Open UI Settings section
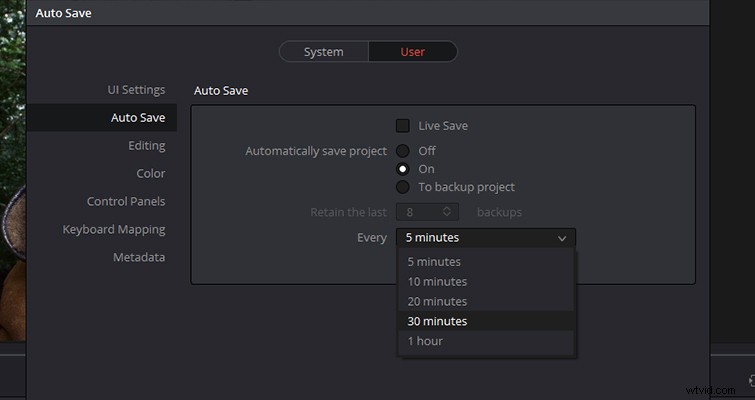 click(x=136, y=90)
